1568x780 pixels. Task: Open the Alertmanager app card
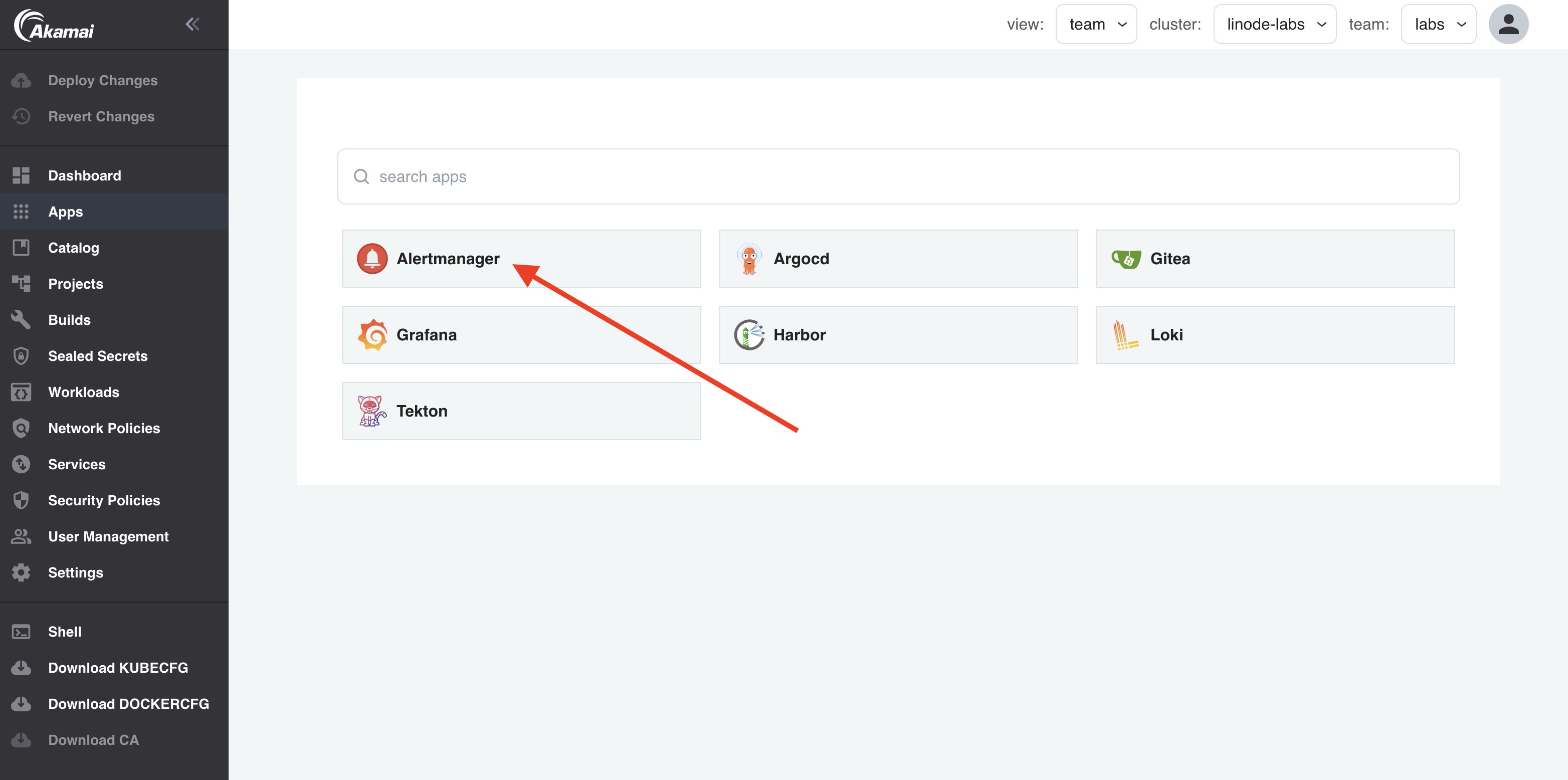click(522, 259)
